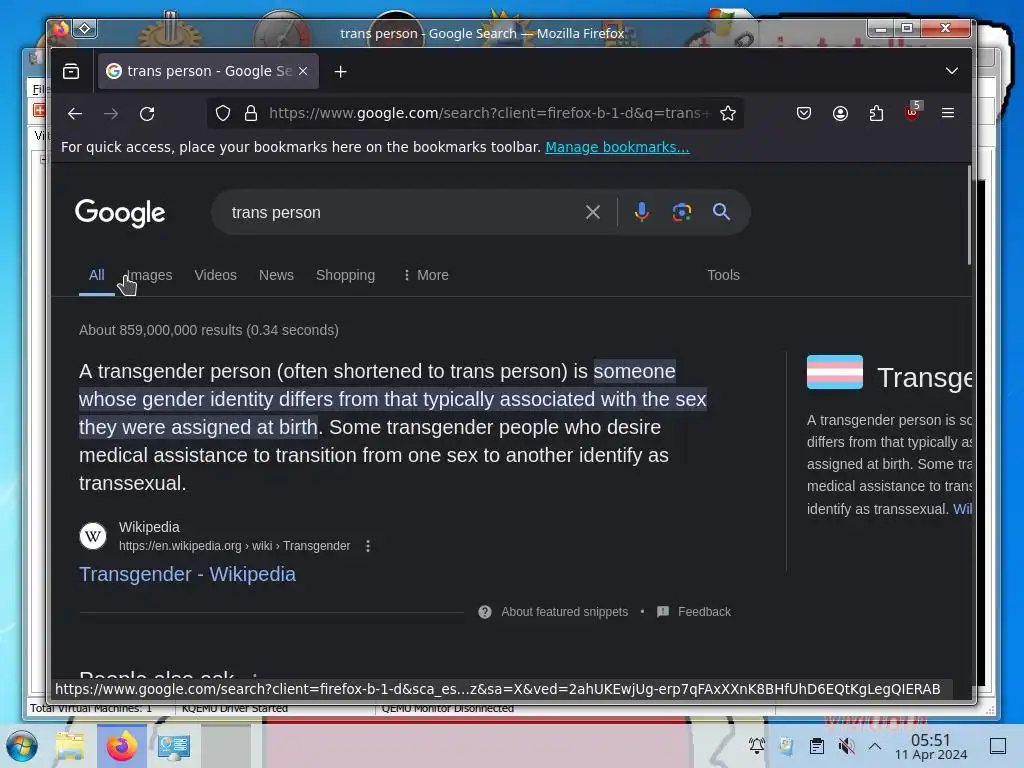Screen dimensions: 1024x768
Task: Open the Pocket save icon
Action: 804,114
